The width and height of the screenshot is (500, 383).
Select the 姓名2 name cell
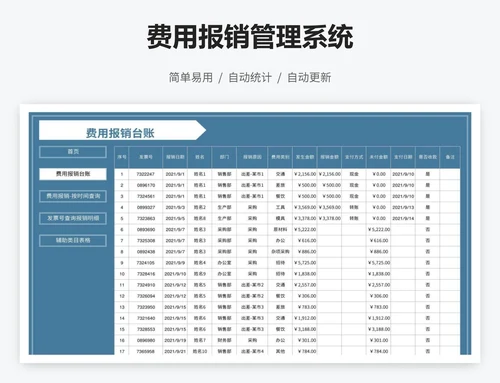[x=200, y=207]
